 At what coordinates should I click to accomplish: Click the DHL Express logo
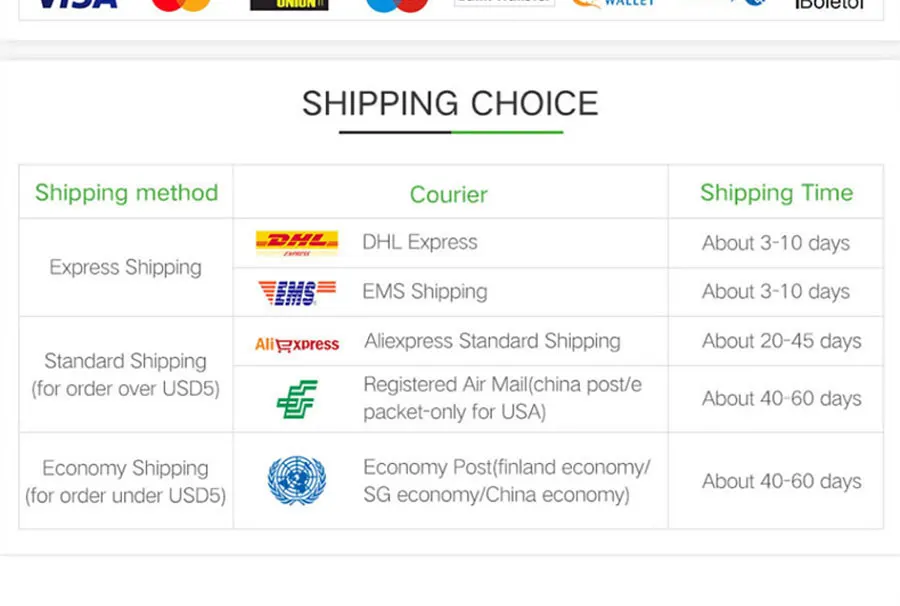pos(297,243)
